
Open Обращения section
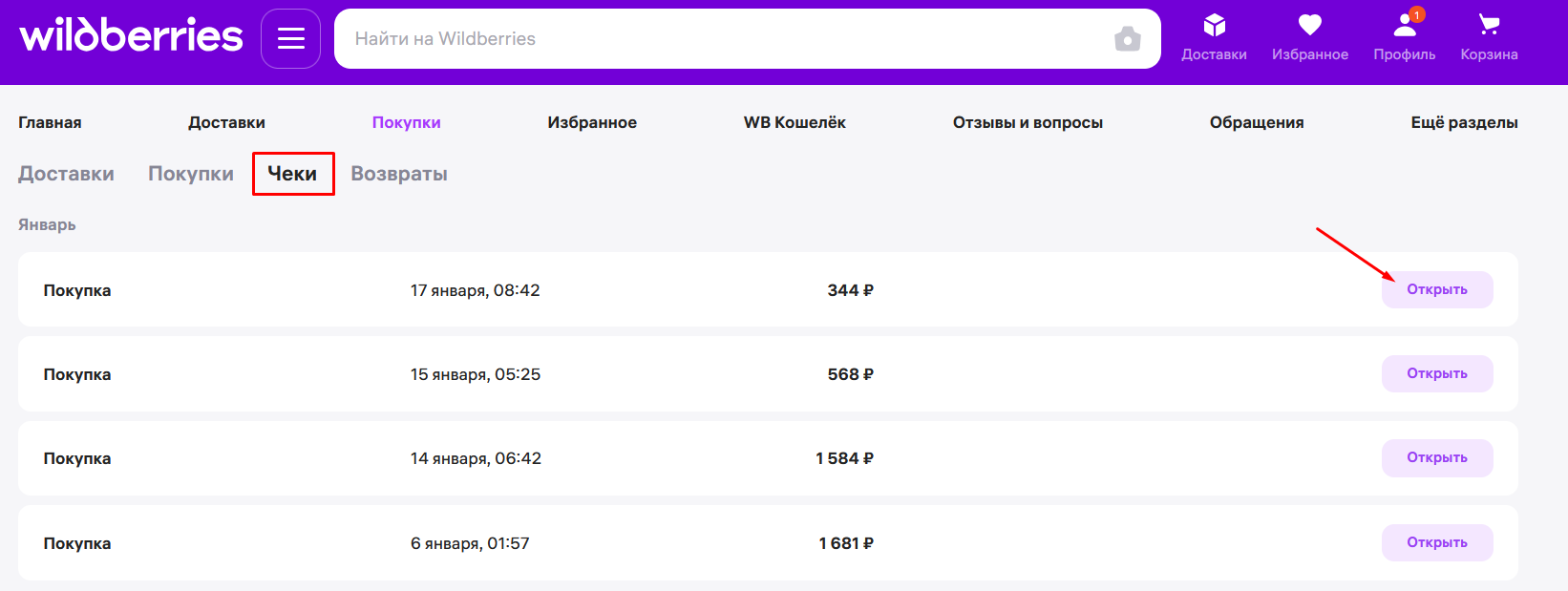1257,122
